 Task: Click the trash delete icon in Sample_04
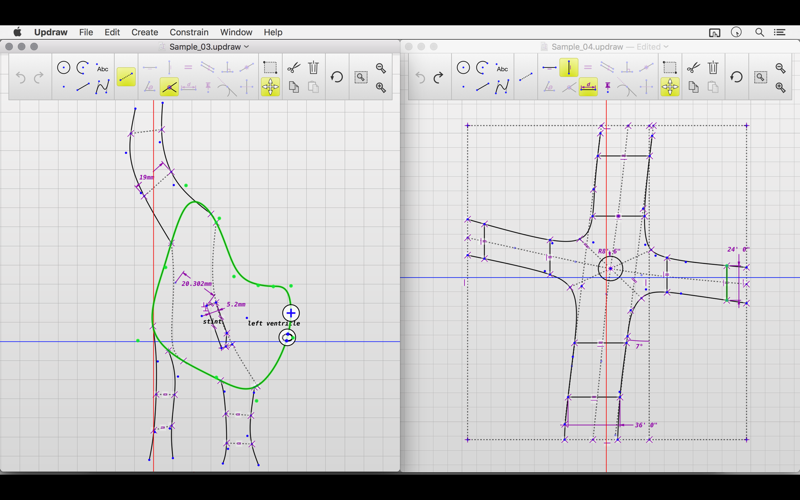click(x=713, y=68)
